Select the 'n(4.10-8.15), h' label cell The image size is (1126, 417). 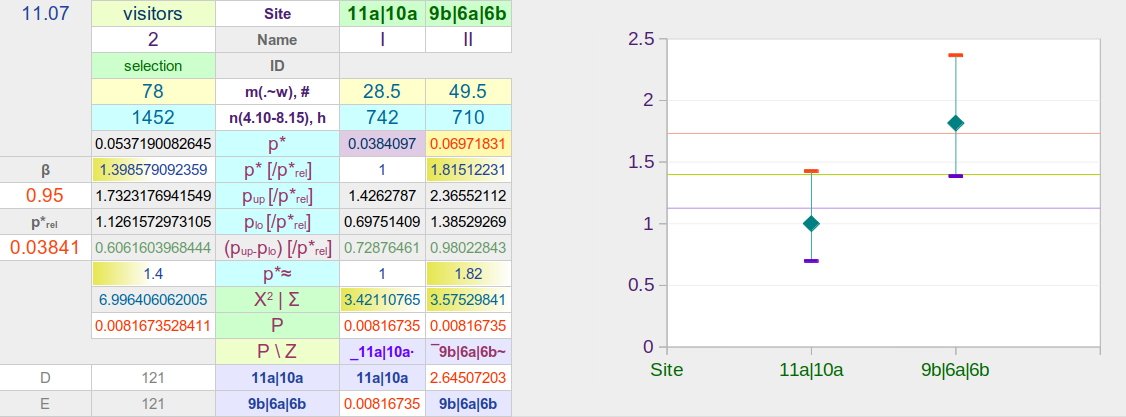pyautogui.click(x=277, y=118)
